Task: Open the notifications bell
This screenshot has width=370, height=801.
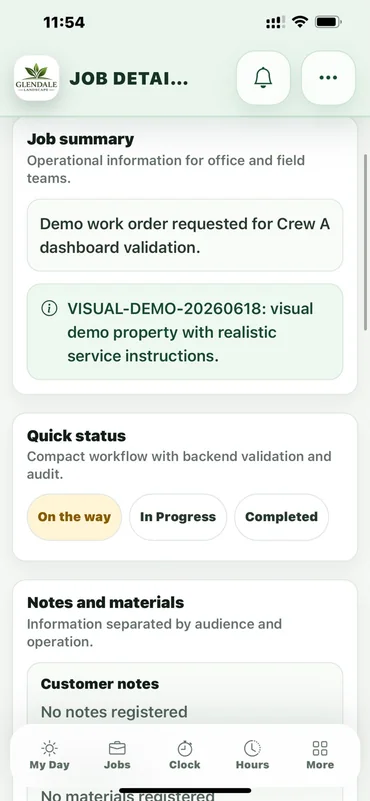Action: pyautogui.click(x=263, y=78)
